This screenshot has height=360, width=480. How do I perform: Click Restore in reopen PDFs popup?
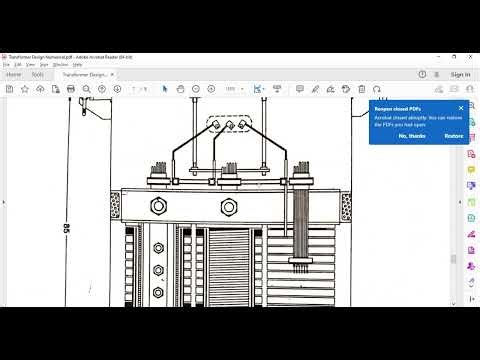tap(454, 136)
